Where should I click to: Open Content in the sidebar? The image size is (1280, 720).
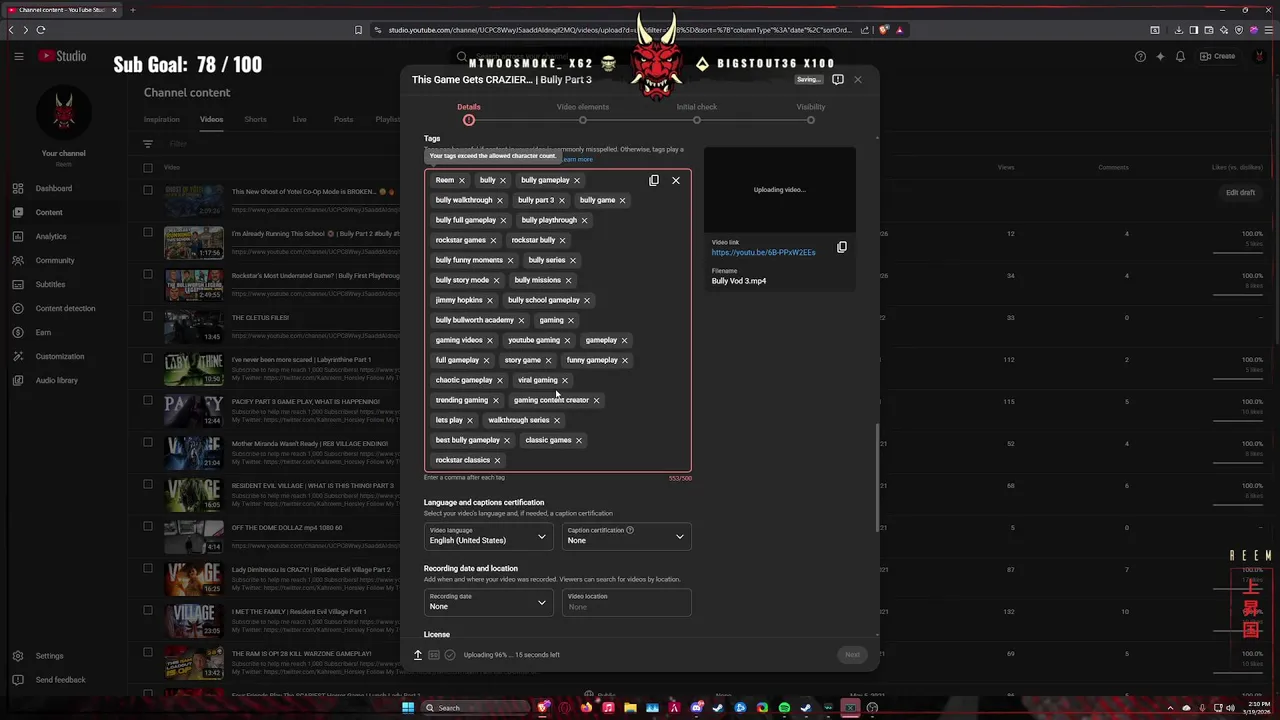coord(64,212)
